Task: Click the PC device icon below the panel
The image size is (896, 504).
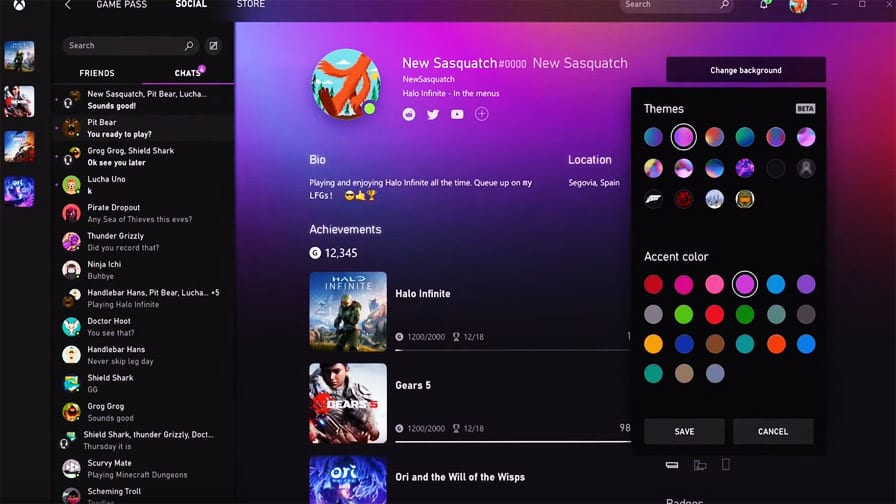Action: point(700,465)
